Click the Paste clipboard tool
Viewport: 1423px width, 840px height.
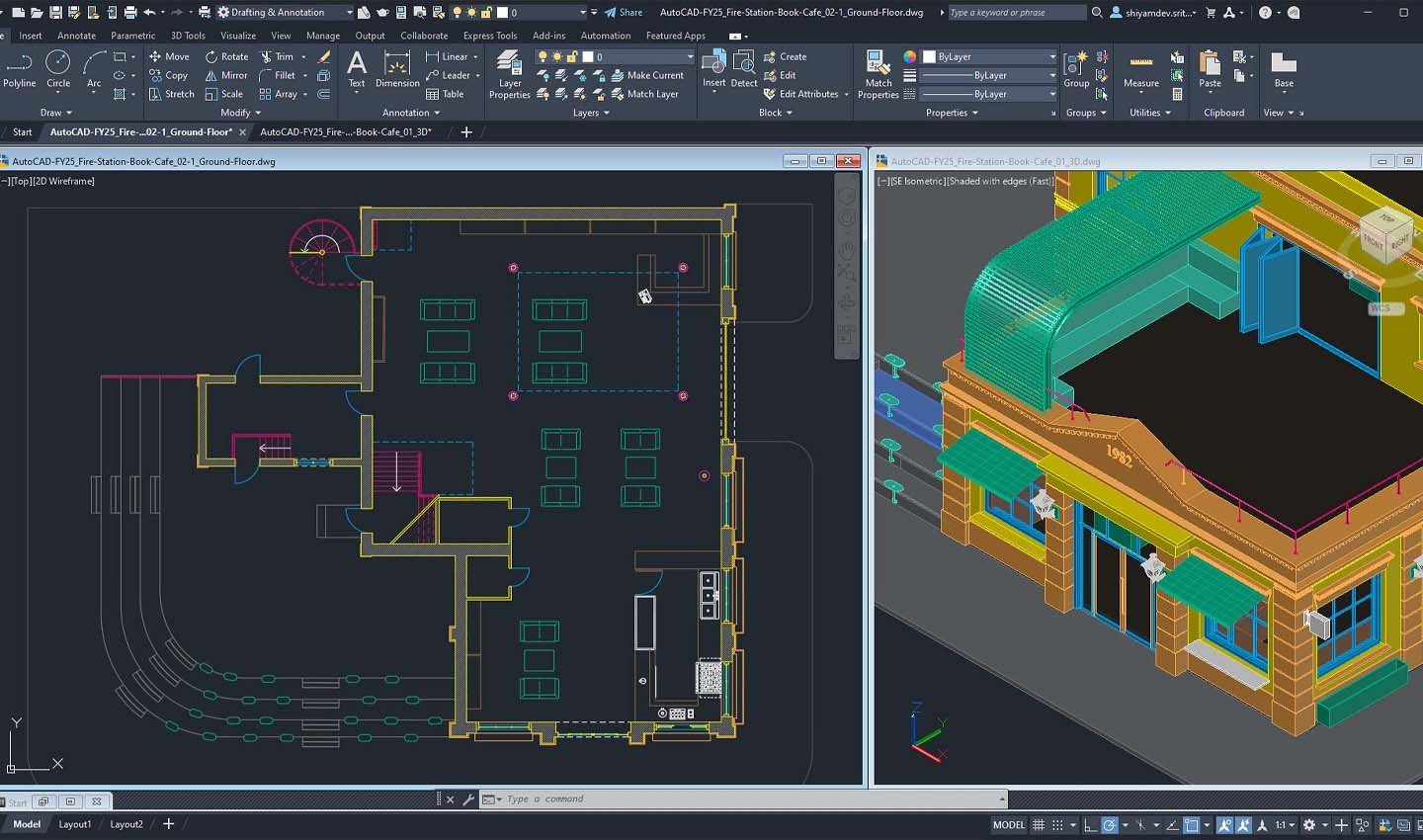pyautogui.click(x=1210, y=70)
